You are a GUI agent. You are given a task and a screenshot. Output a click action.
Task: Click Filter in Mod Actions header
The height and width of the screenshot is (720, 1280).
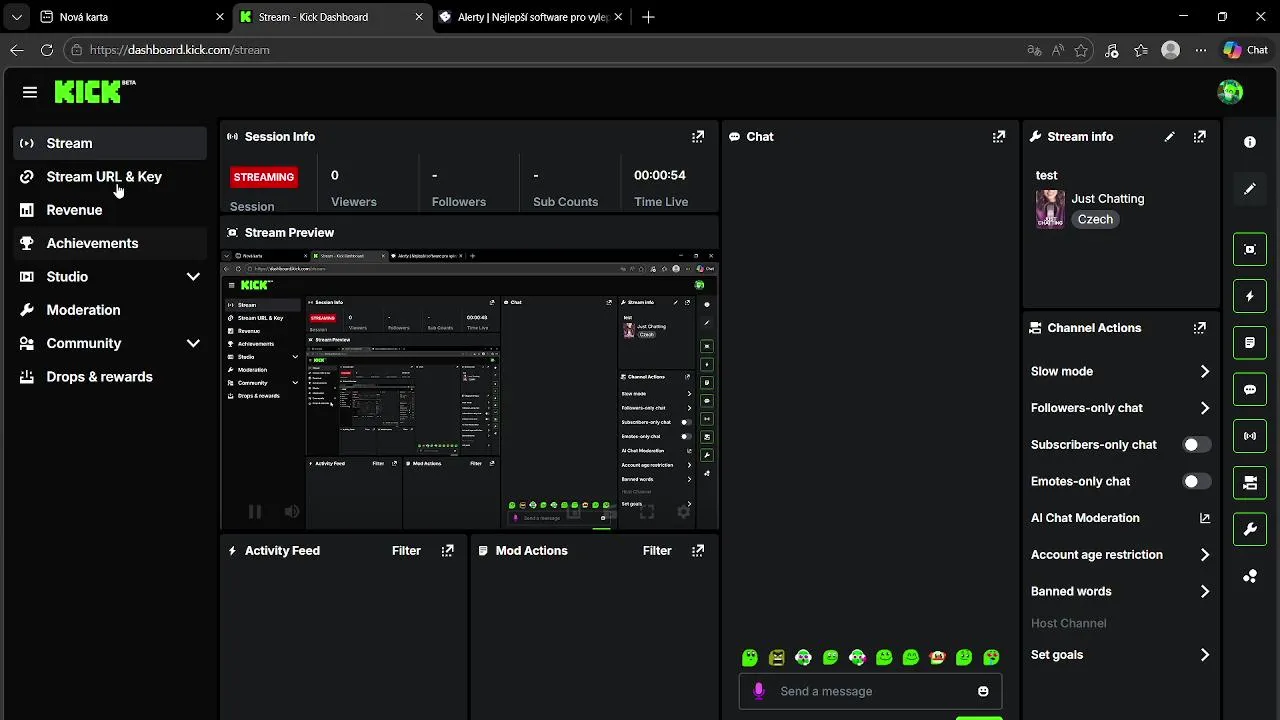point(657,551)
